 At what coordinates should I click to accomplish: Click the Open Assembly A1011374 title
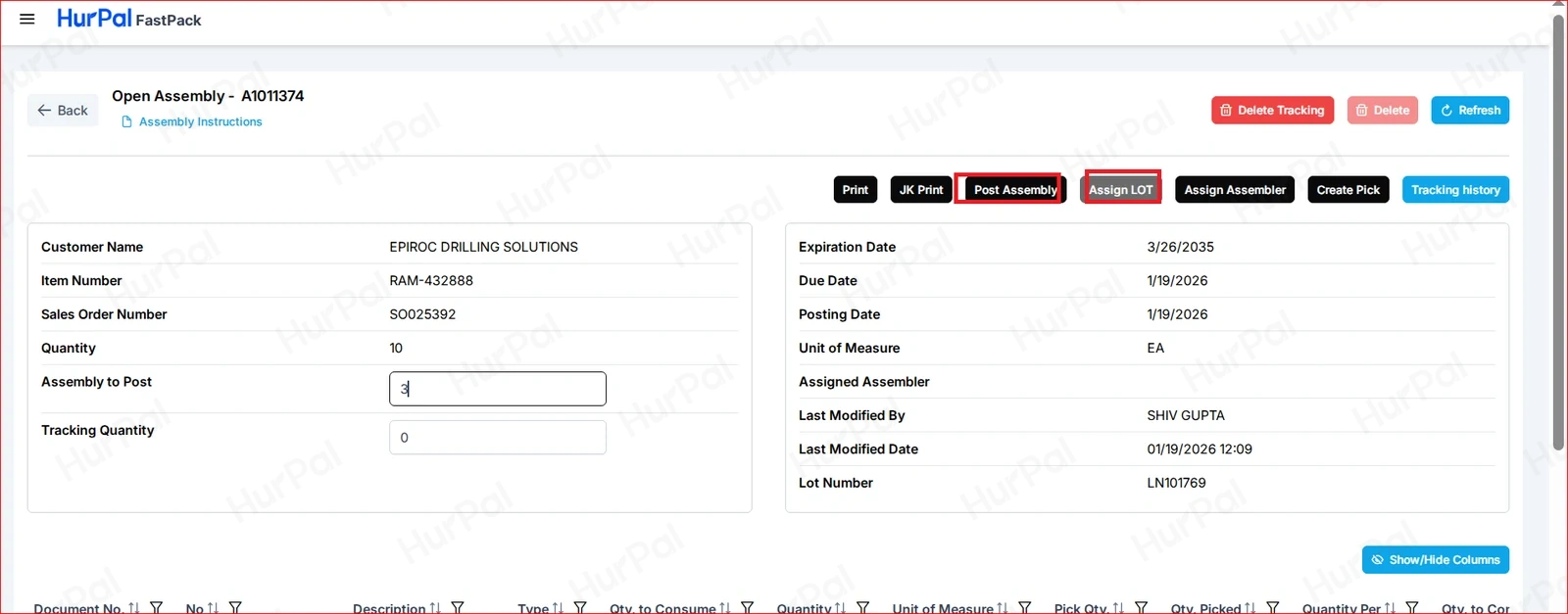208,96
